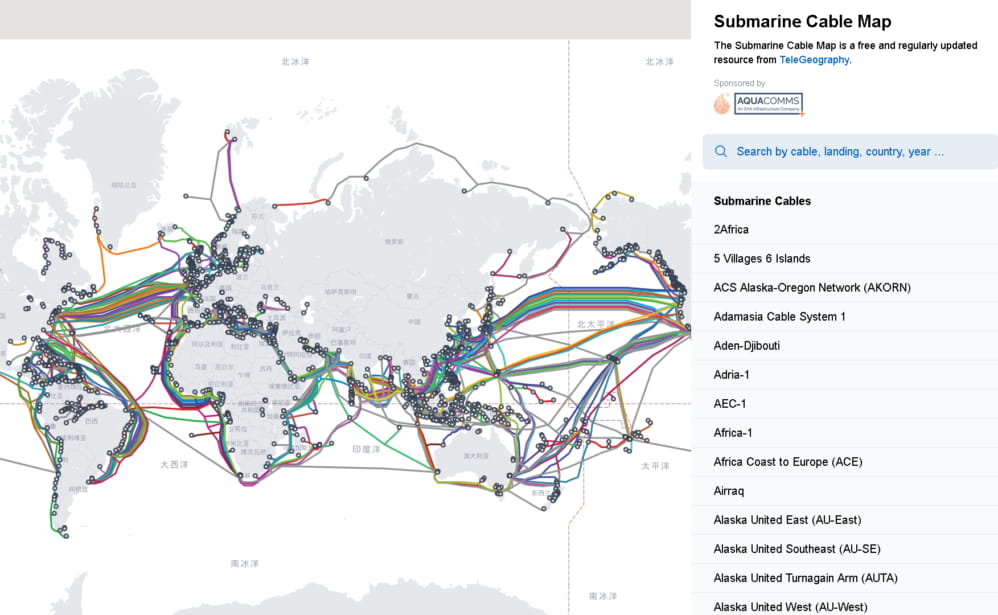Focus the cable search input field
The height and width of the screenshot is (615, 998).
850,152
